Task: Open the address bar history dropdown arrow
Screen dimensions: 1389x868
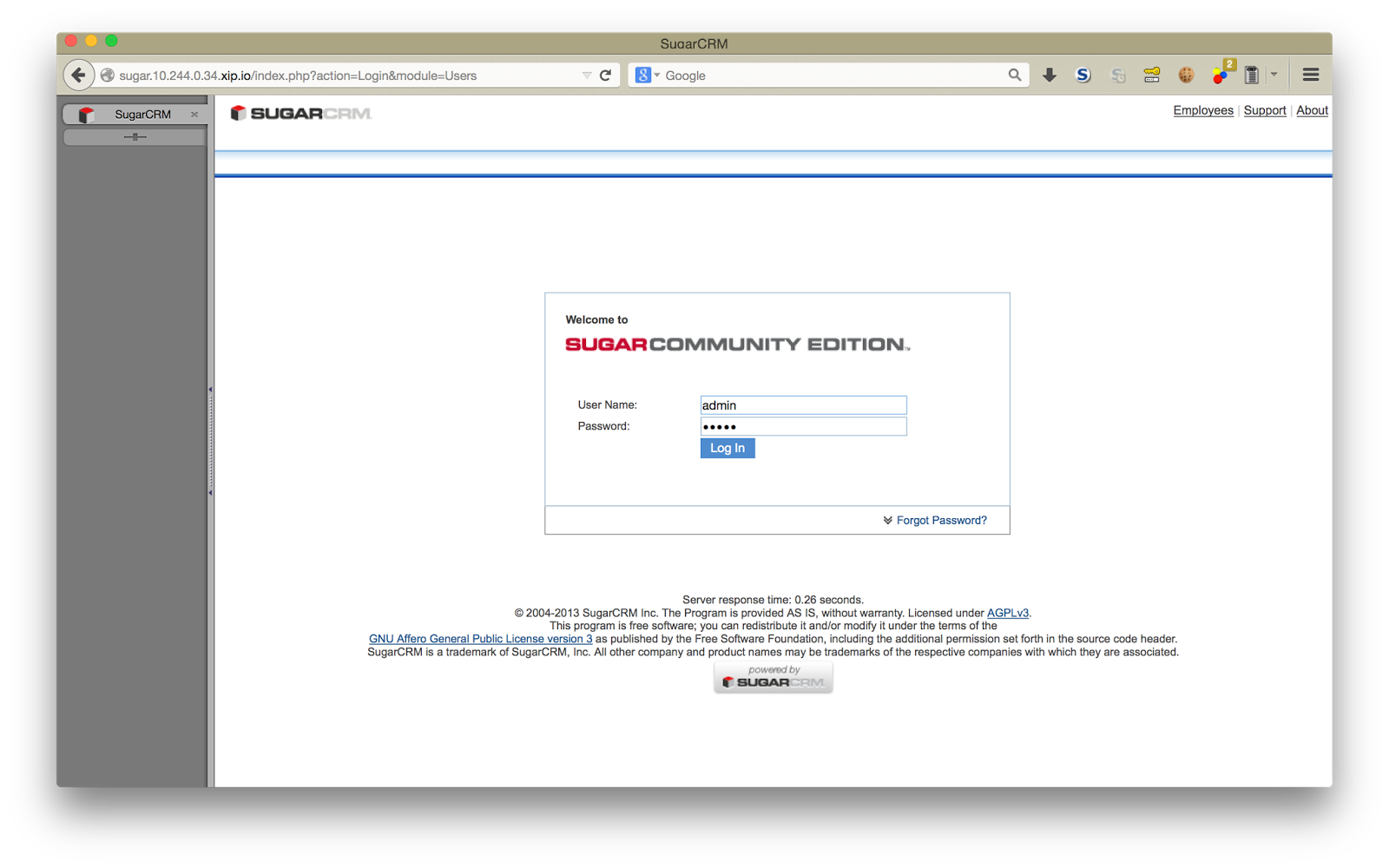Action: (x=587, y=76)
